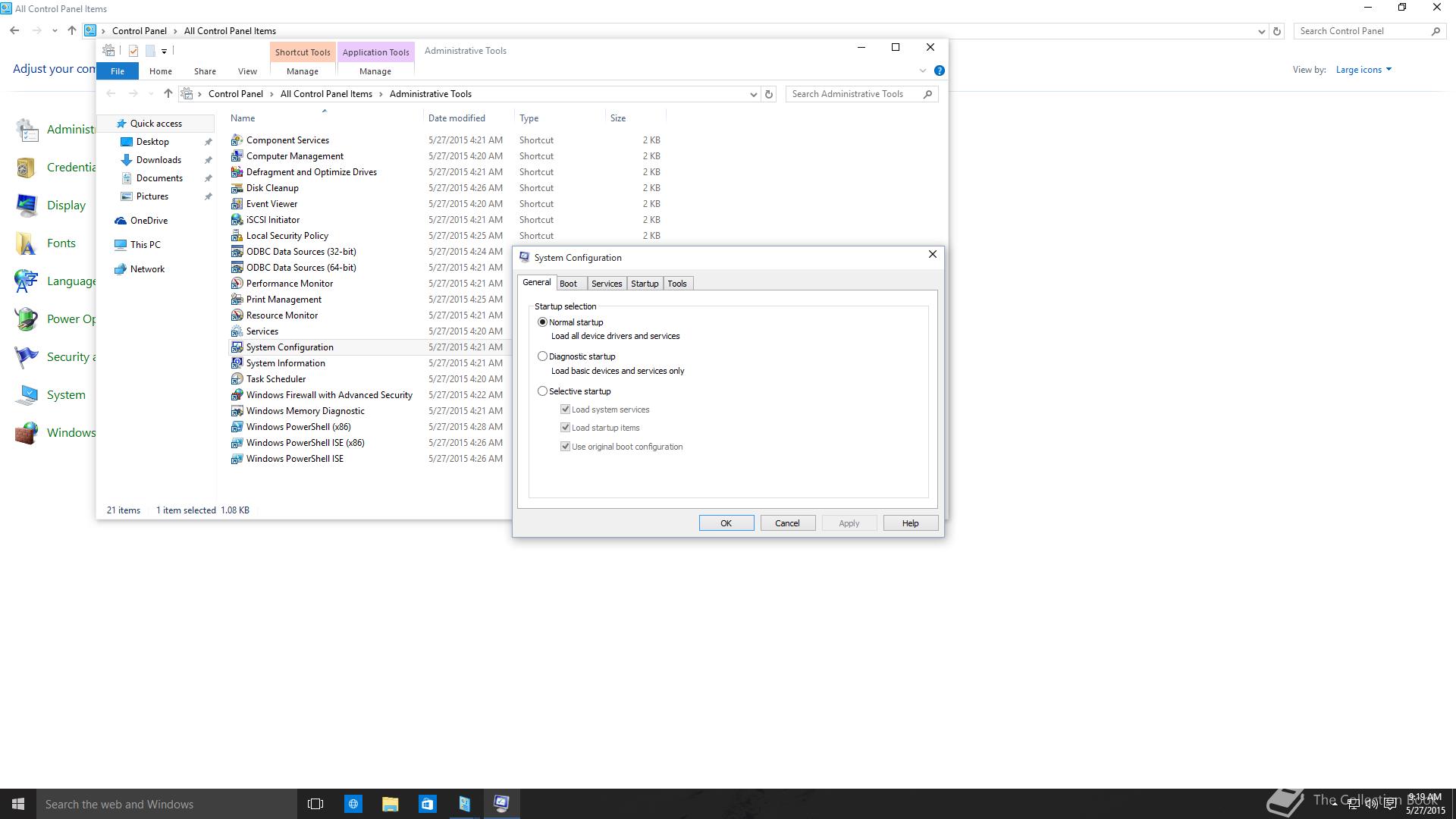Select the Resource Monitor icon

pyautogui.click(x=237, y=315)
